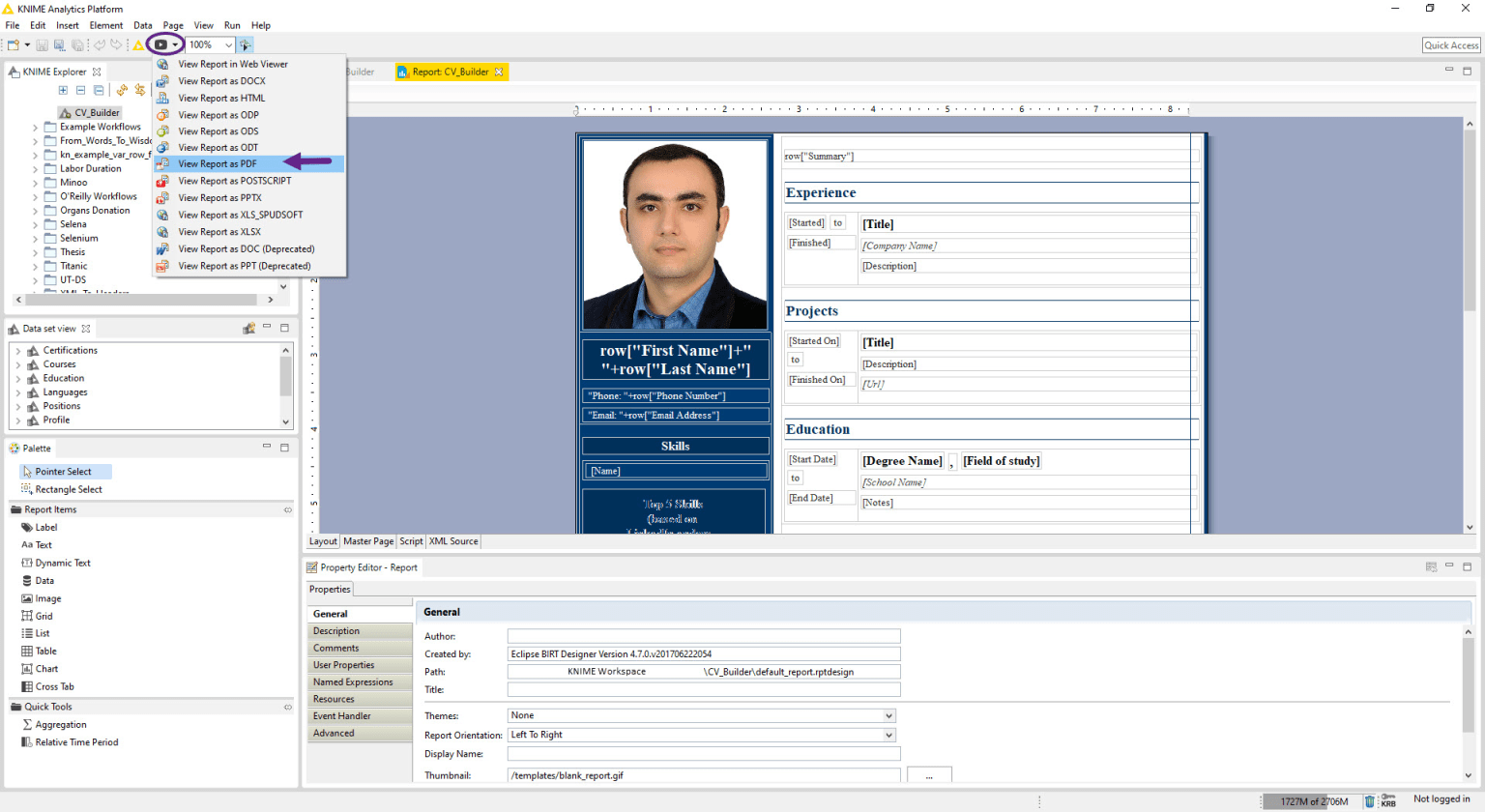
Task: Click Expand All in KNIME Explorer
Action: 63,90
